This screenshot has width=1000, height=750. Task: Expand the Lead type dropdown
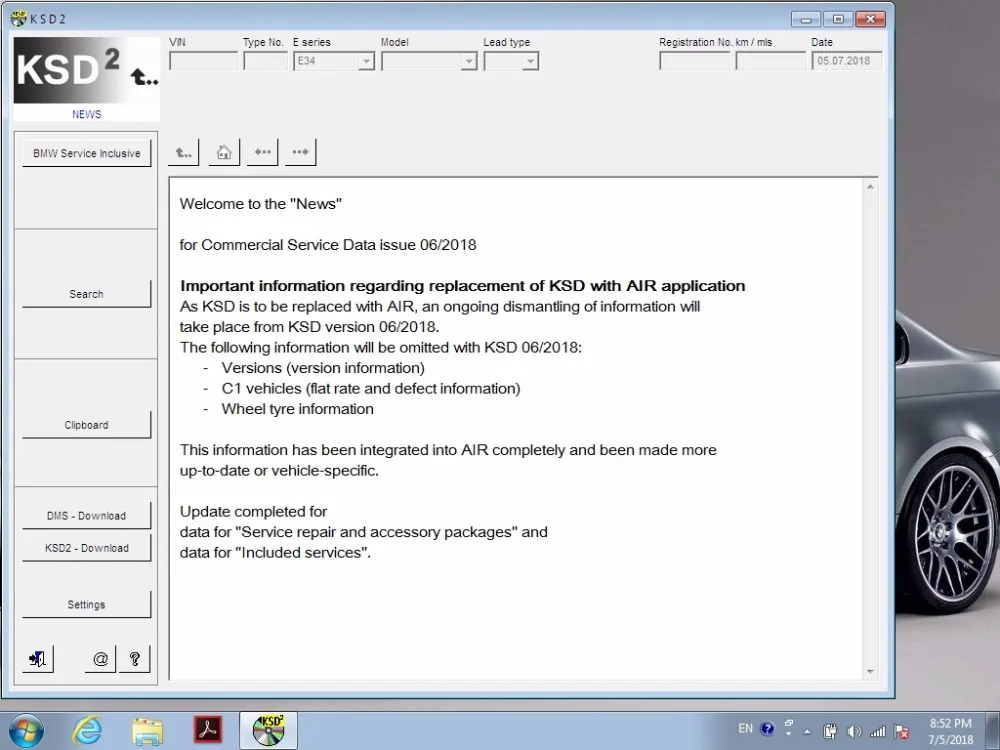click(x=531, y=61)
